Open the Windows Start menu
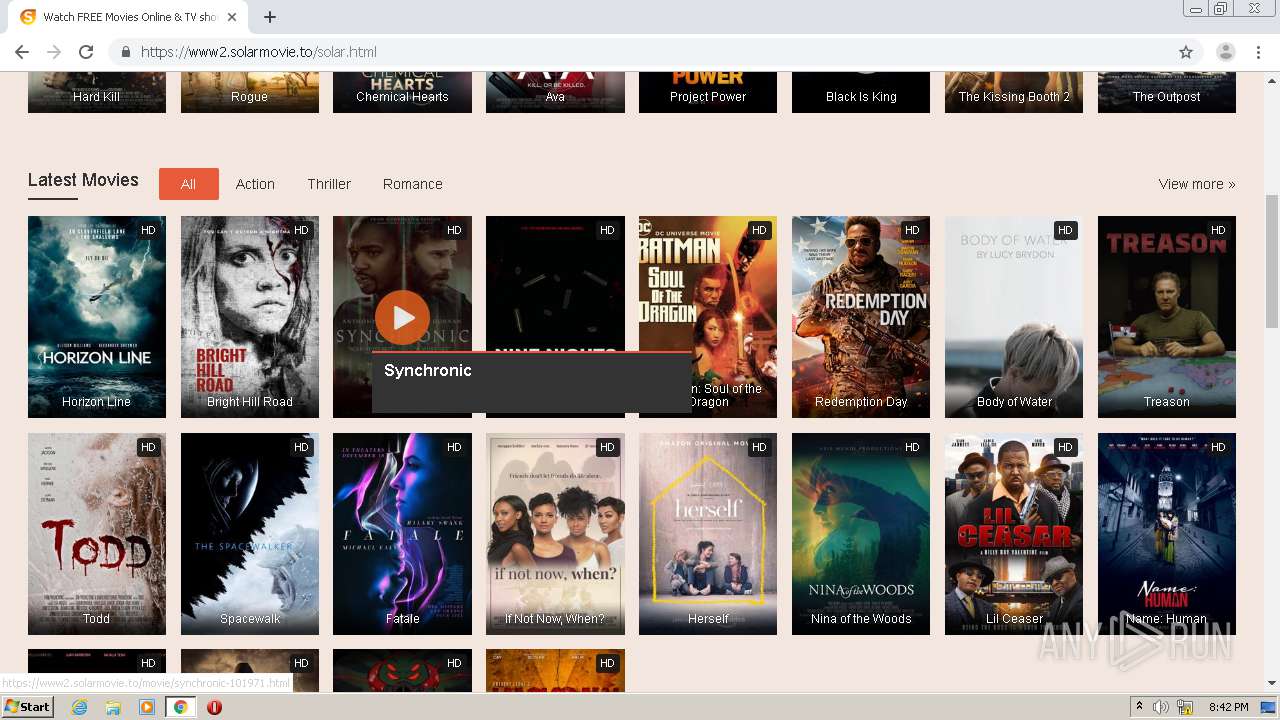This screenshot has height=720, width=1280. (27, 707)
